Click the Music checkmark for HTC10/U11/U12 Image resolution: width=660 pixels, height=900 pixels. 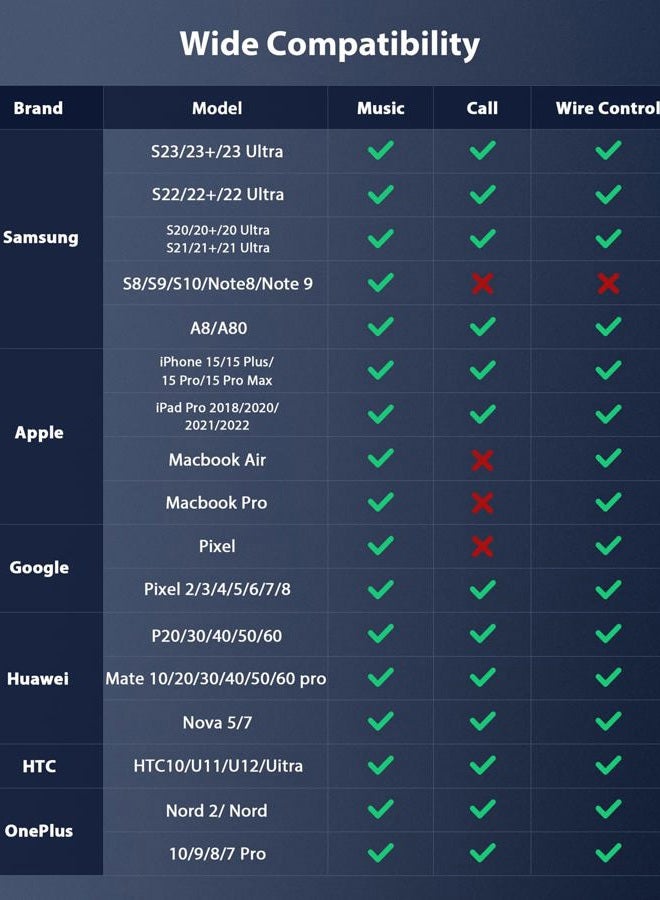point(381,765)
